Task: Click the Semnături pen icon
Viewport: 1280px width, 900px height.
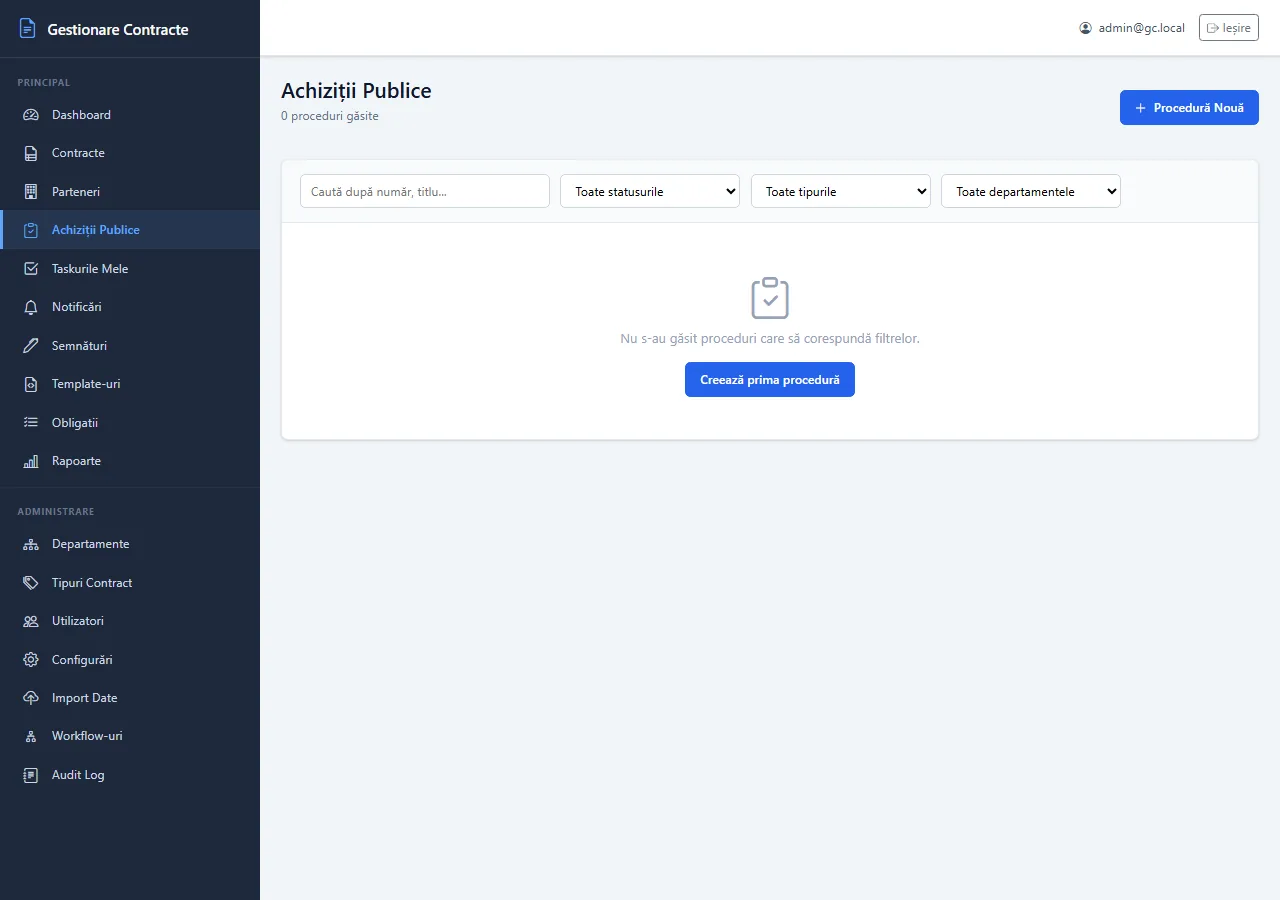Action: coord(31,345)
